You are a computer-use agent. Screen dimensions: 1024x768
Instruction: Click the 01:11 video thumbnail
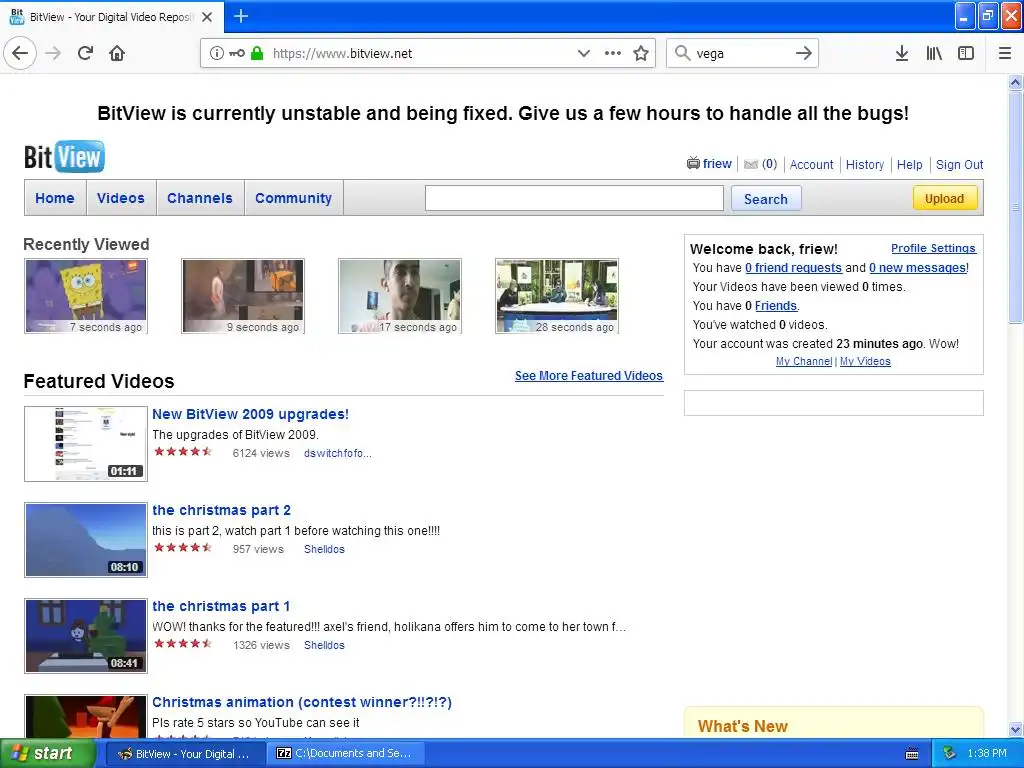coord(86,444)
